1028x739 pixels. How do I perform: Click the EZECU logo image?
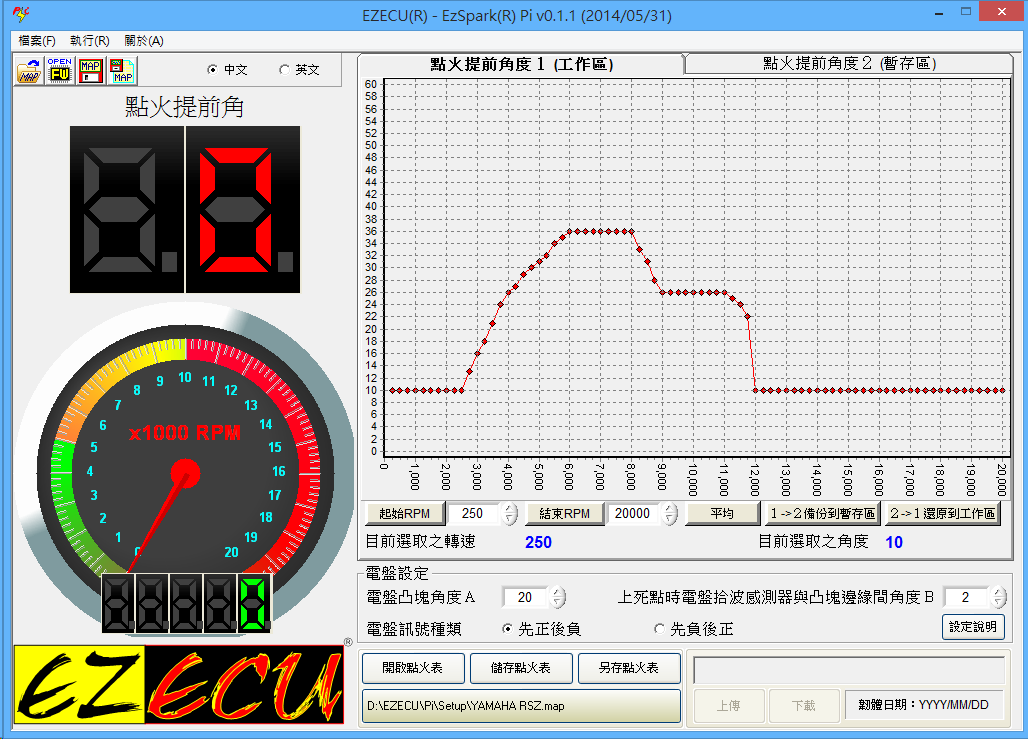tap(178, 684)
